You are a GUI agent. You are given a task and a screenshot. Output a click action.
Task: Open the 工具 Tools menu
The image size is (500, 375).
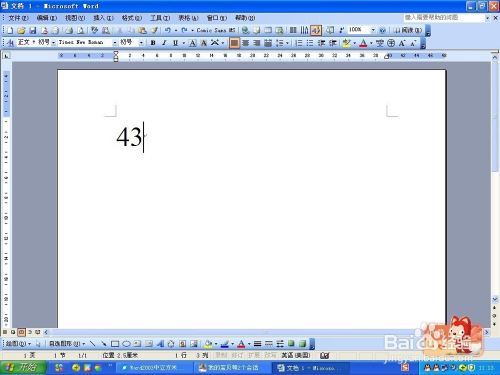[x=160, y=18]
